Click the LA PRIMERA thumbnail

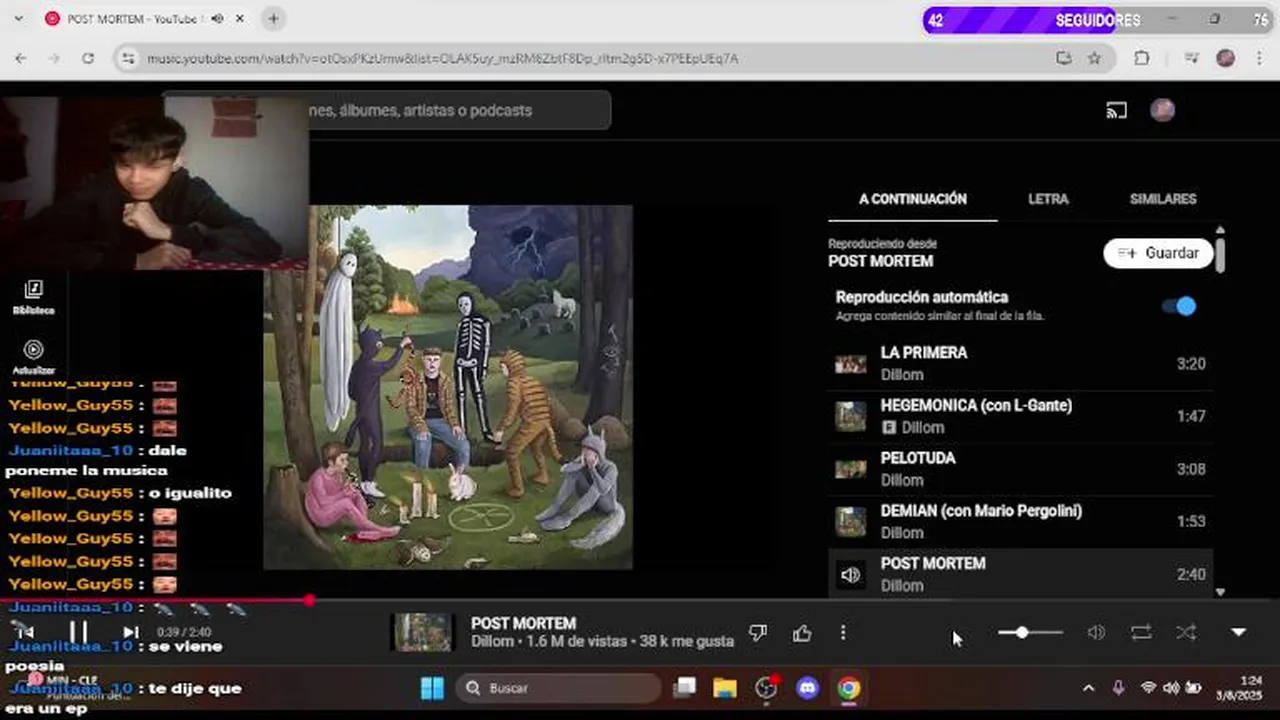[851, 364]
